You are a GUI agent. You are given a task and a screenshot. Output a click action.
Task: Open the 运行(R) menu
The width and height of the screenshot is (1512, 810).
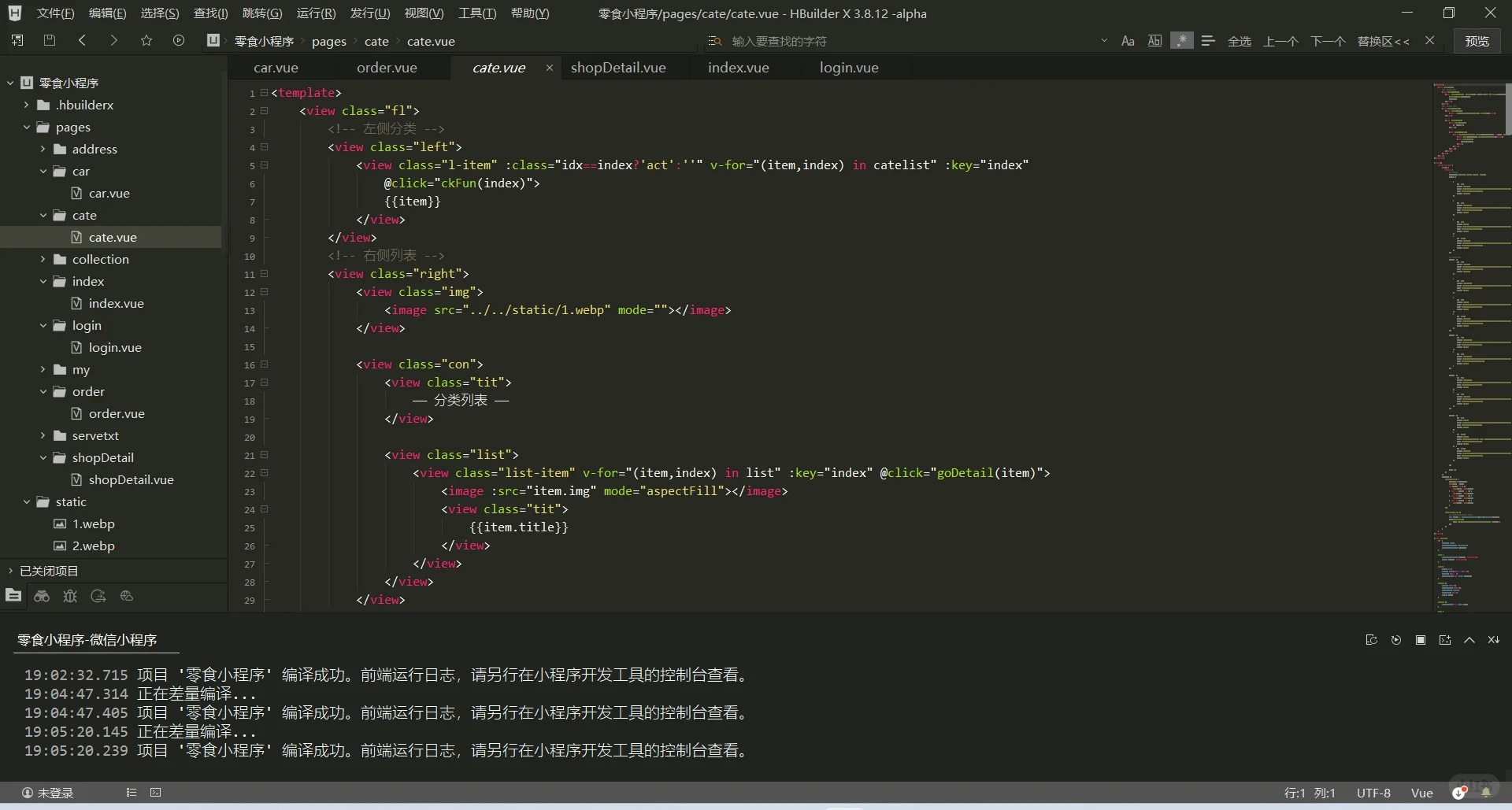tap(316, 13)
